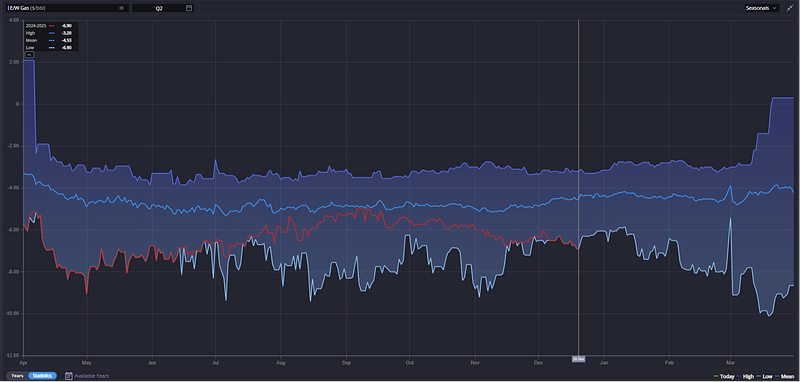Click the Low entry in bottom legend
The height and width of the screenshot is (382, 800).
[x=764, y=376]
